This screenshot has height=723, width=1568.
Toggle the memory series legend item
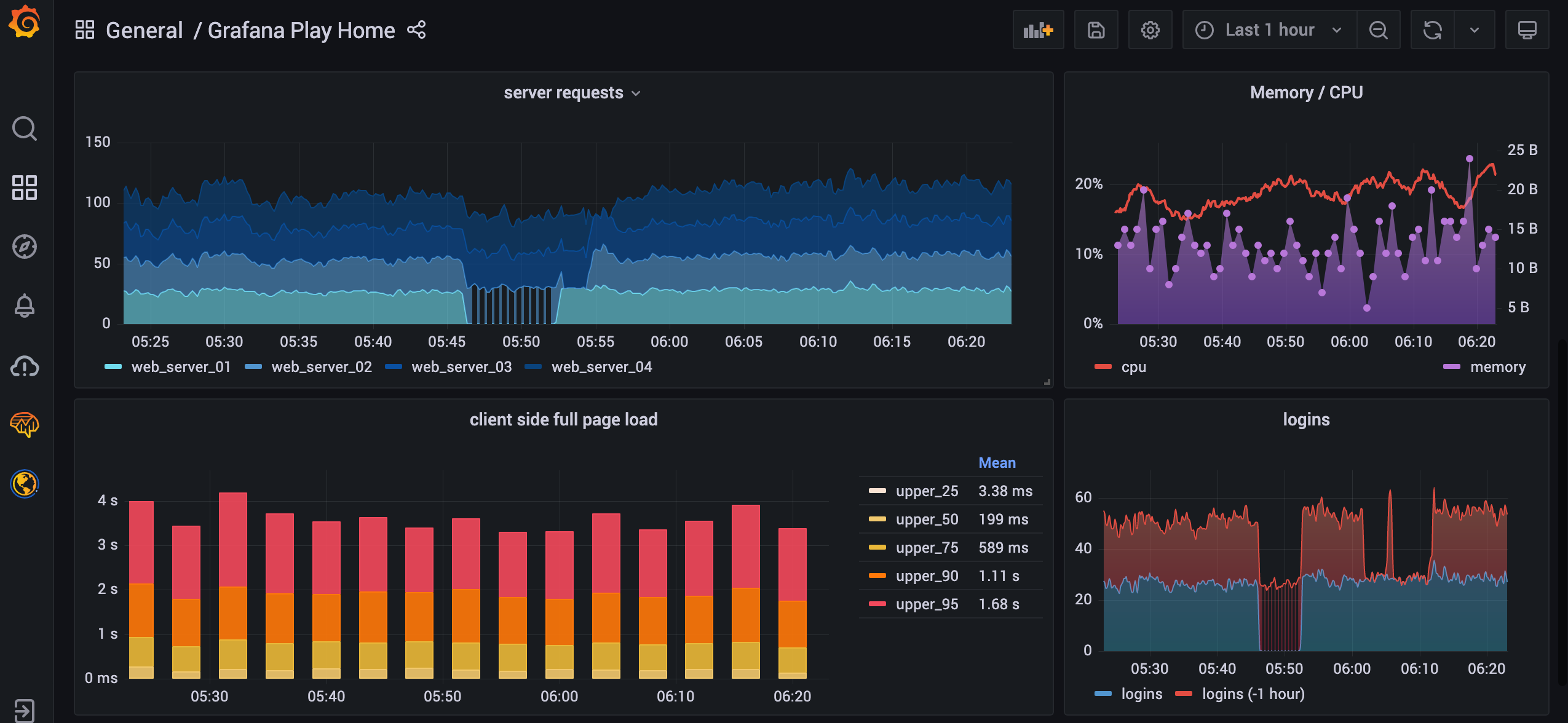1497,367
